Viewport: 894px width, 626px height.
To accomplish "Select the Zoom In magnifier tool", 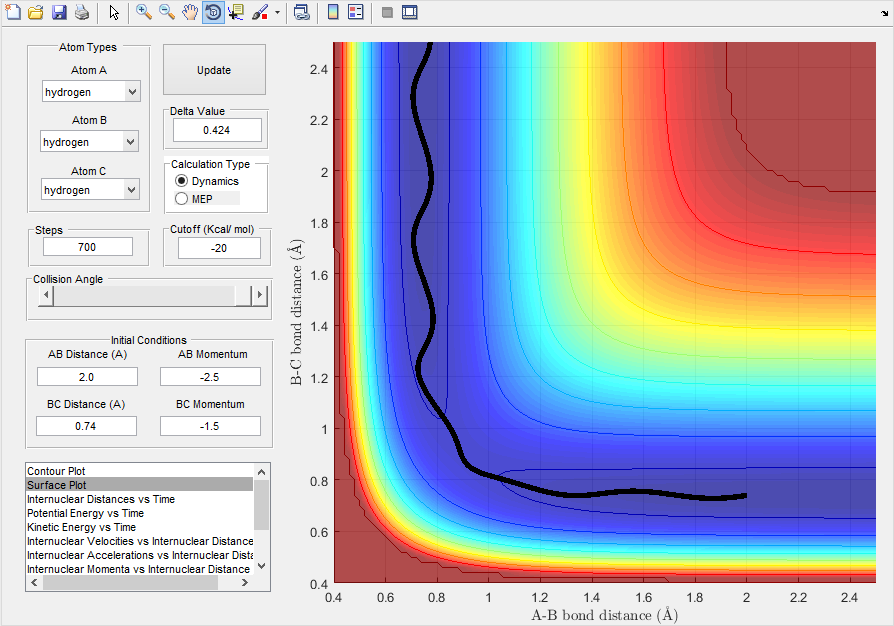I will [144, 13].
